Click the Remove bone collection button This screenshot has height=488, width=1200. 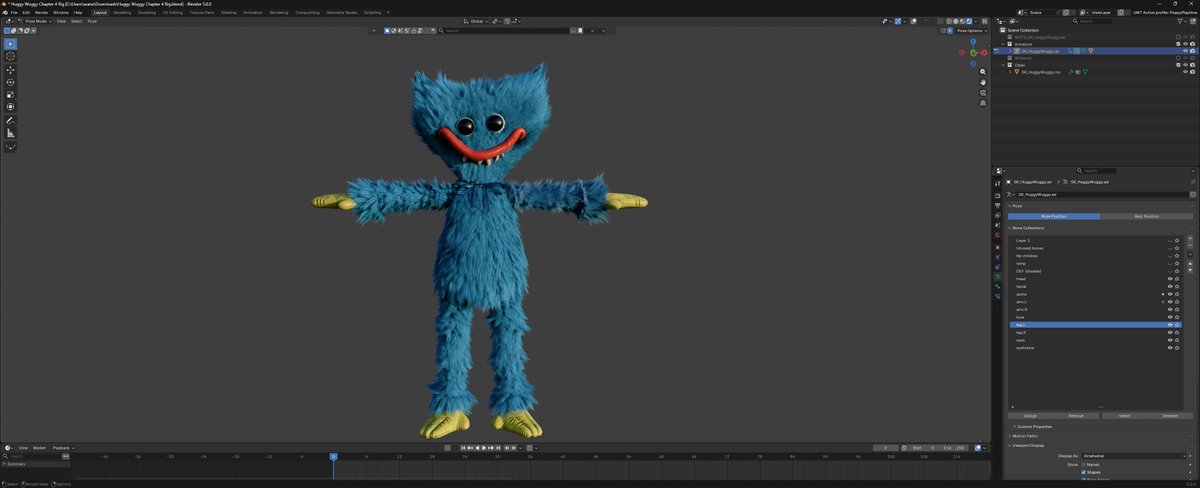(1077, 415)
